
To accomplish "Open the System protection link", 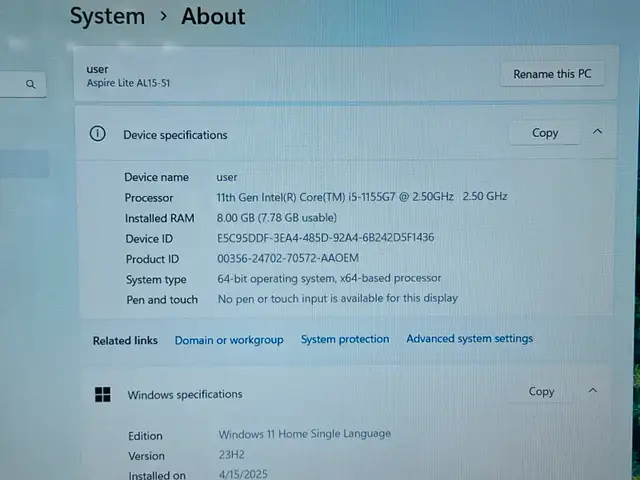I will pos(345,339).
